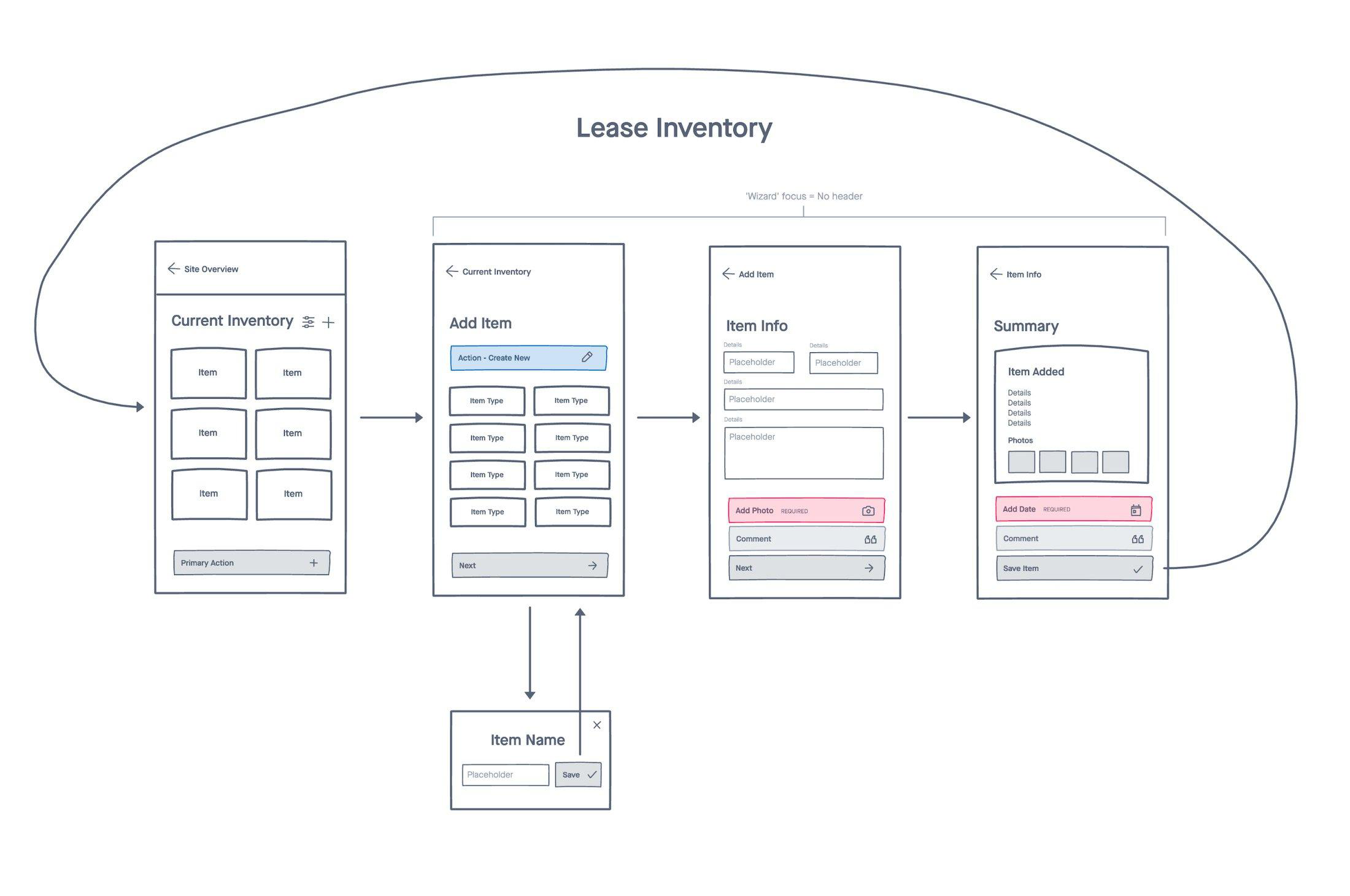Click the back arrow beside Item Info label
1350x896 pixels.
996,274
